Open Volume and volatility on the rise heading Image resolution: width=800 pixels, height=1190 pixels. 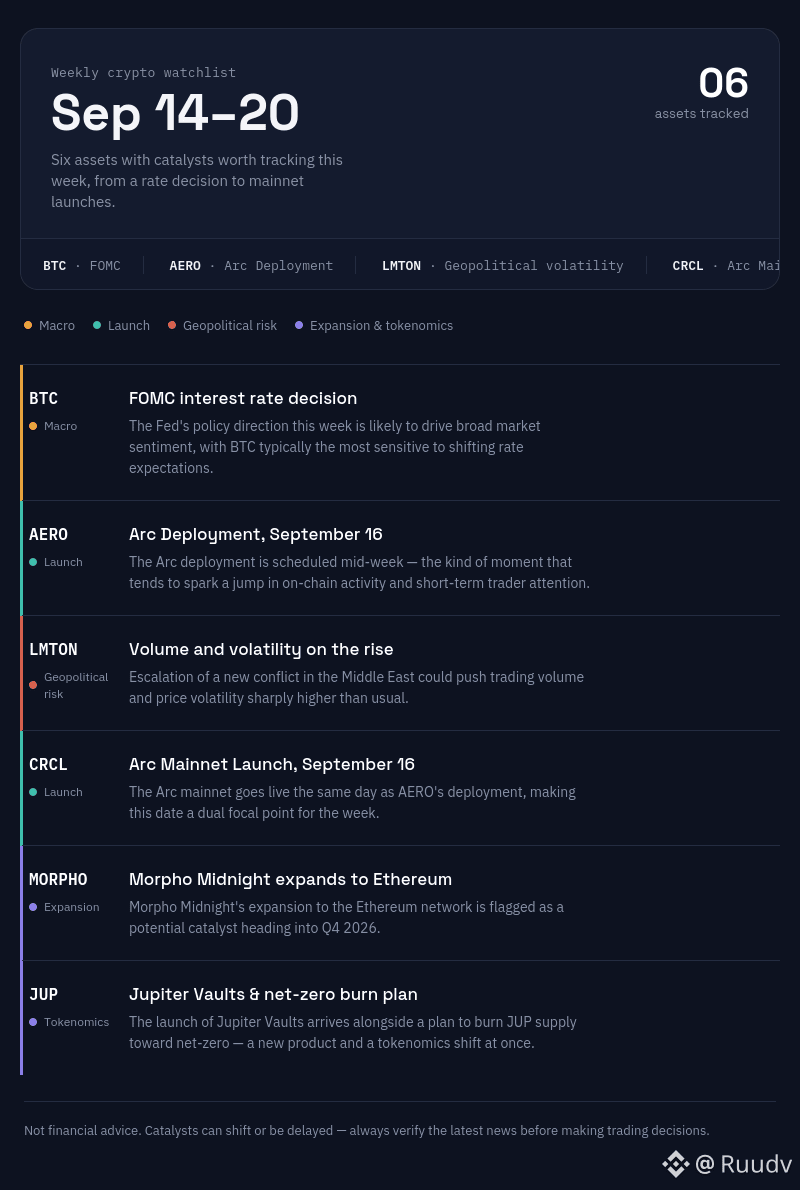tap(261, 650)
